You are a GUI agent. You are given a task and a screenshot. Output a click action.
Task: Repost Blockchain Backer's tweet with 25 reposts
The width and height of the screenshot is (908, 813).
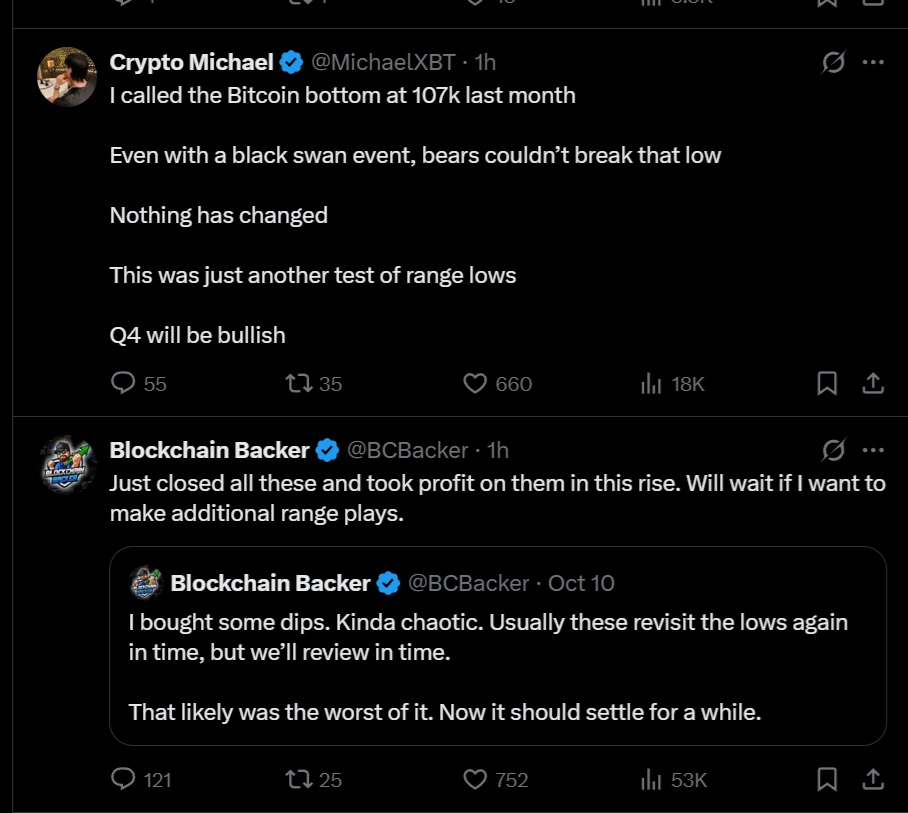pos(298,779)
